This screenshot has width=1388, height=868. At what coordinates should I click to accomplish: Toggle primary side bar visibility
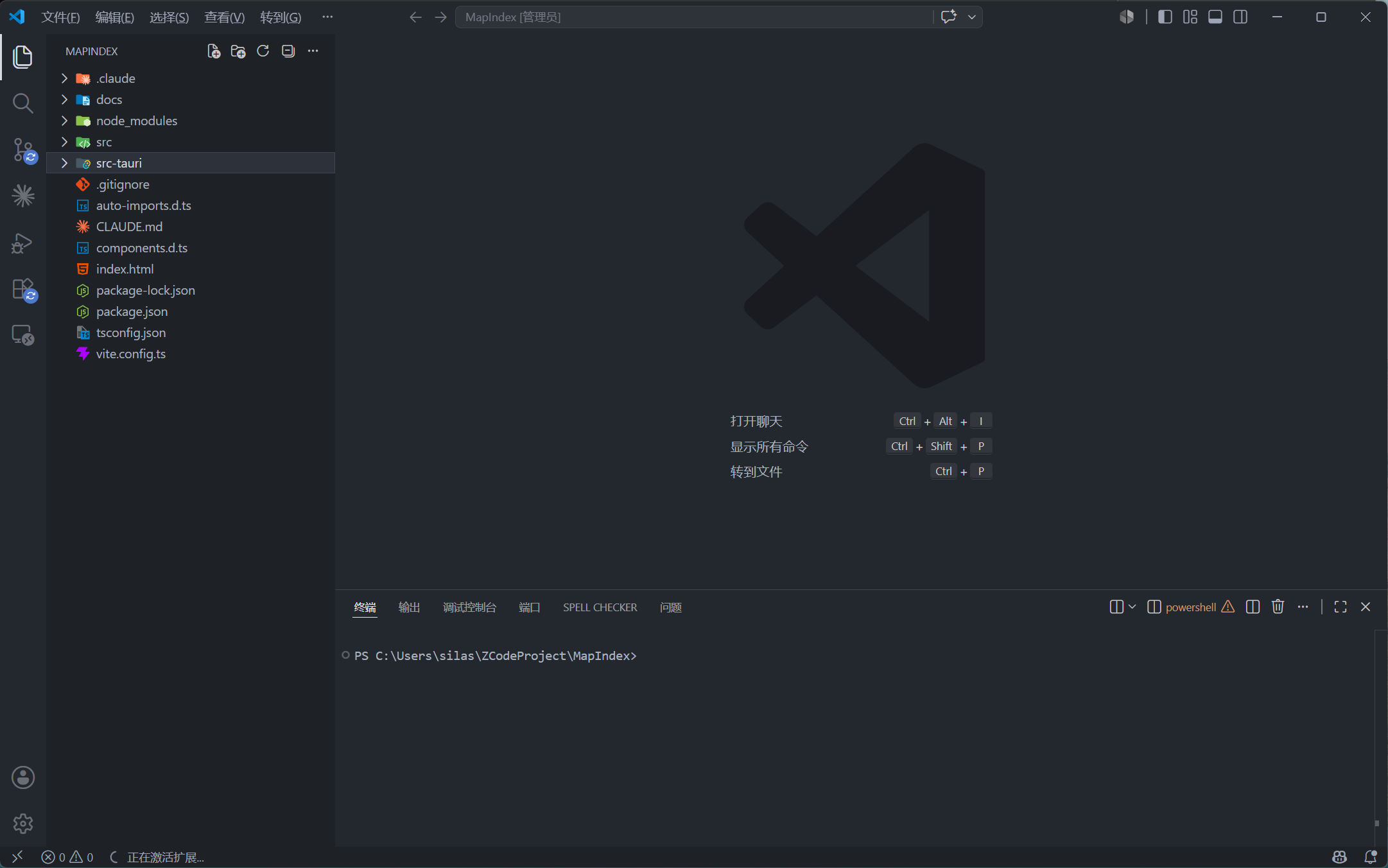(x=1165, y=17)
